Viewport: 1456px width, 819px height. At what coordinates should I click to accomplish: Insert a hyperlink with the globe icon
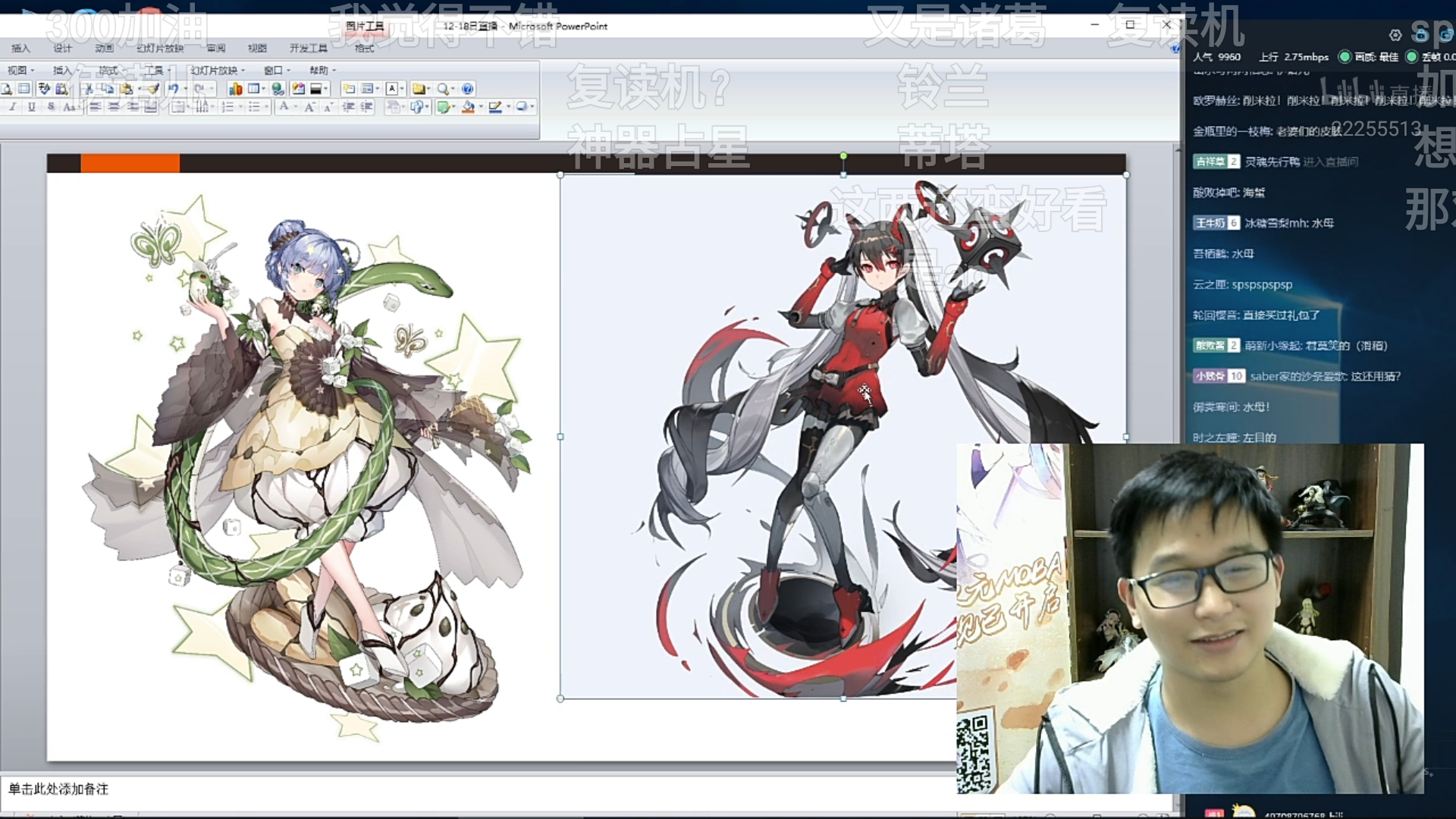pyautogui.click(x=278, y=89)
